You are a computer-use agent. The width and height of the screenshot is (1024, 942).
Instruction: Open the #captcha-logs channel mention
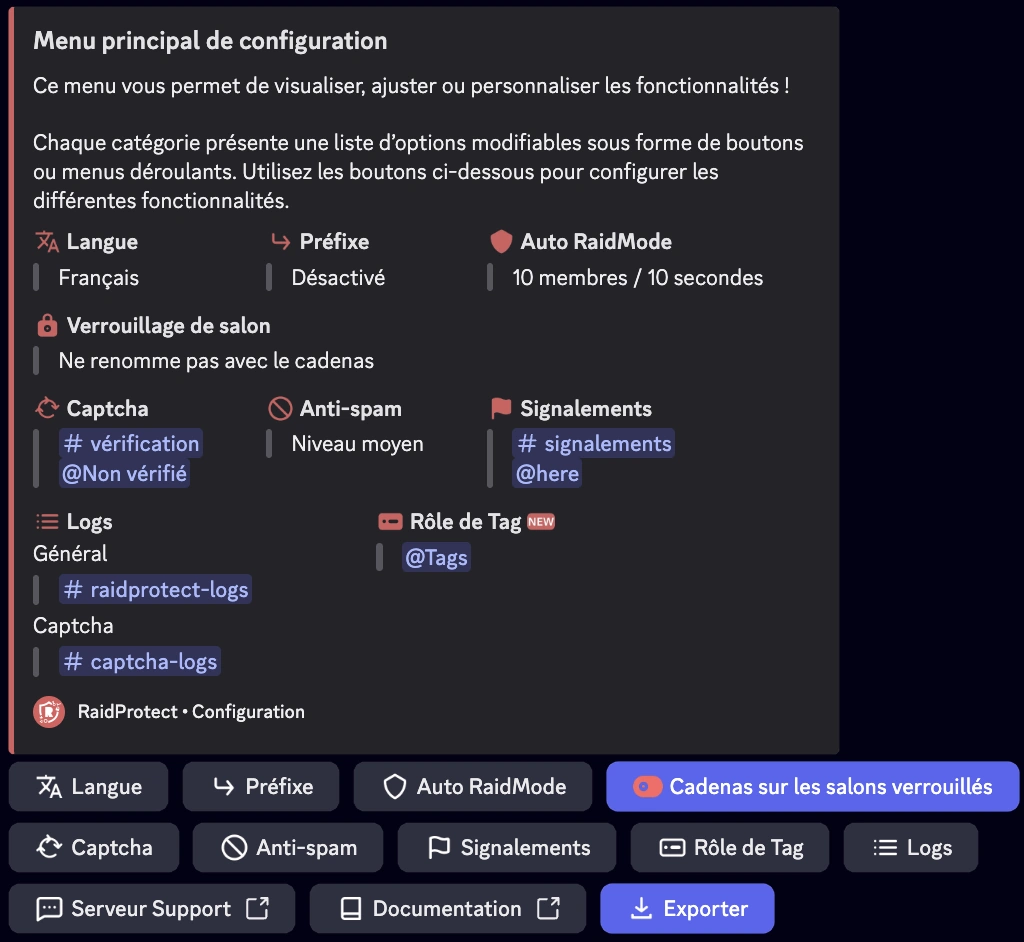pos(140,661)
